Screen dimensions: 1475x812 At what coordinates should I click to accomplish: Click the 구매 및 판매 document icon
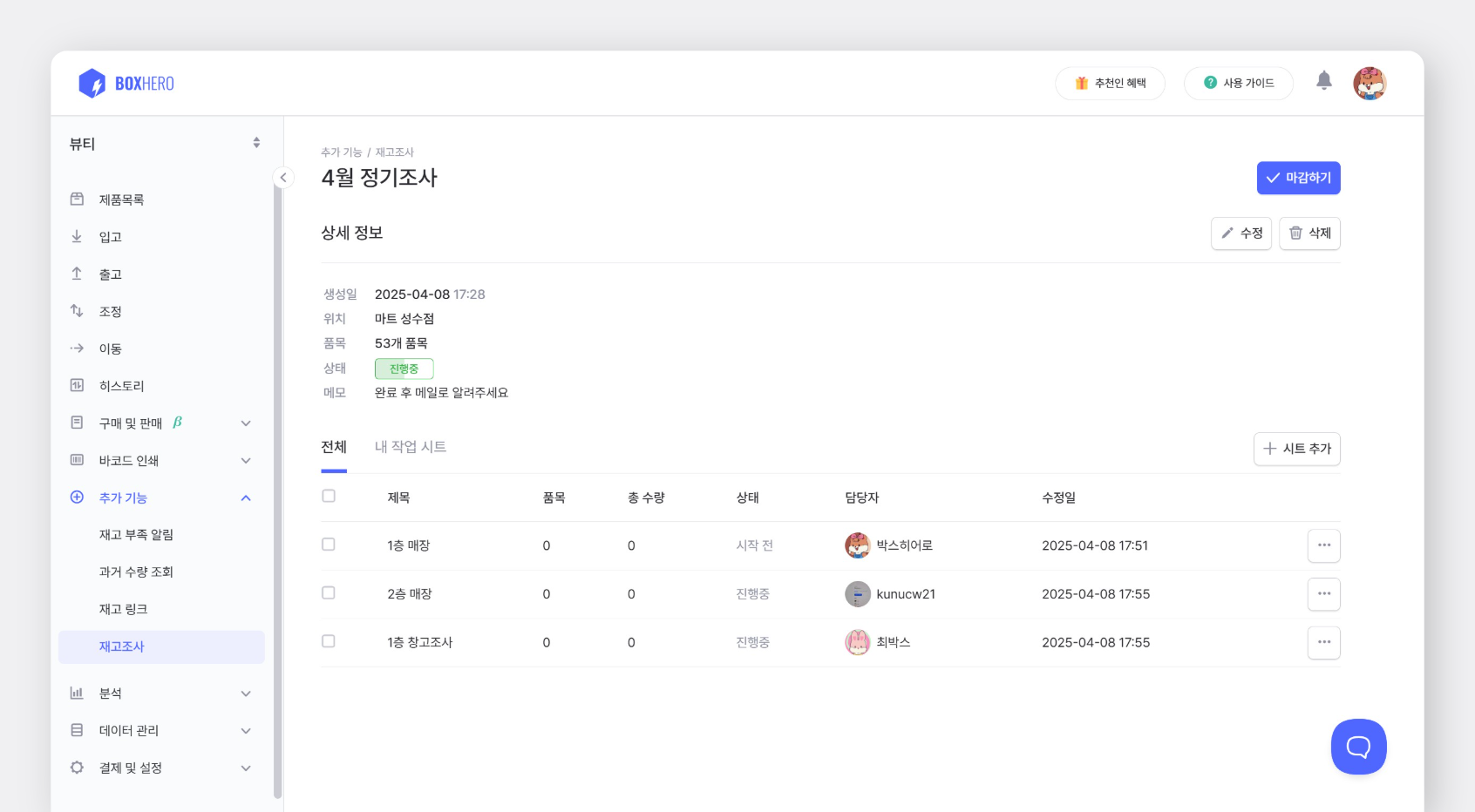click(x=77, y=423)
